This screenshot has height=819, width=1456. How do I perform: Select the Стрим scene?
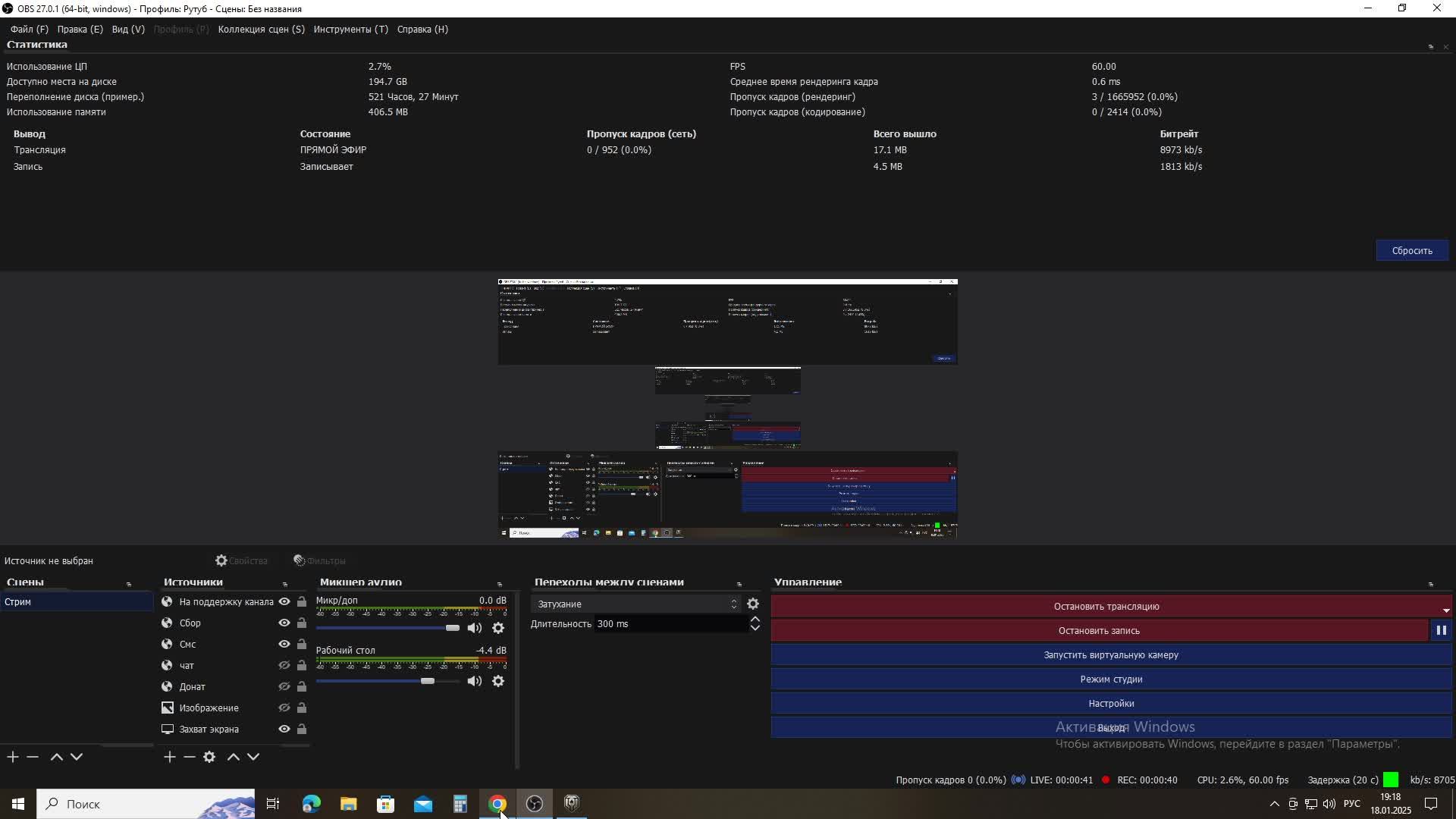pos(77,601)
